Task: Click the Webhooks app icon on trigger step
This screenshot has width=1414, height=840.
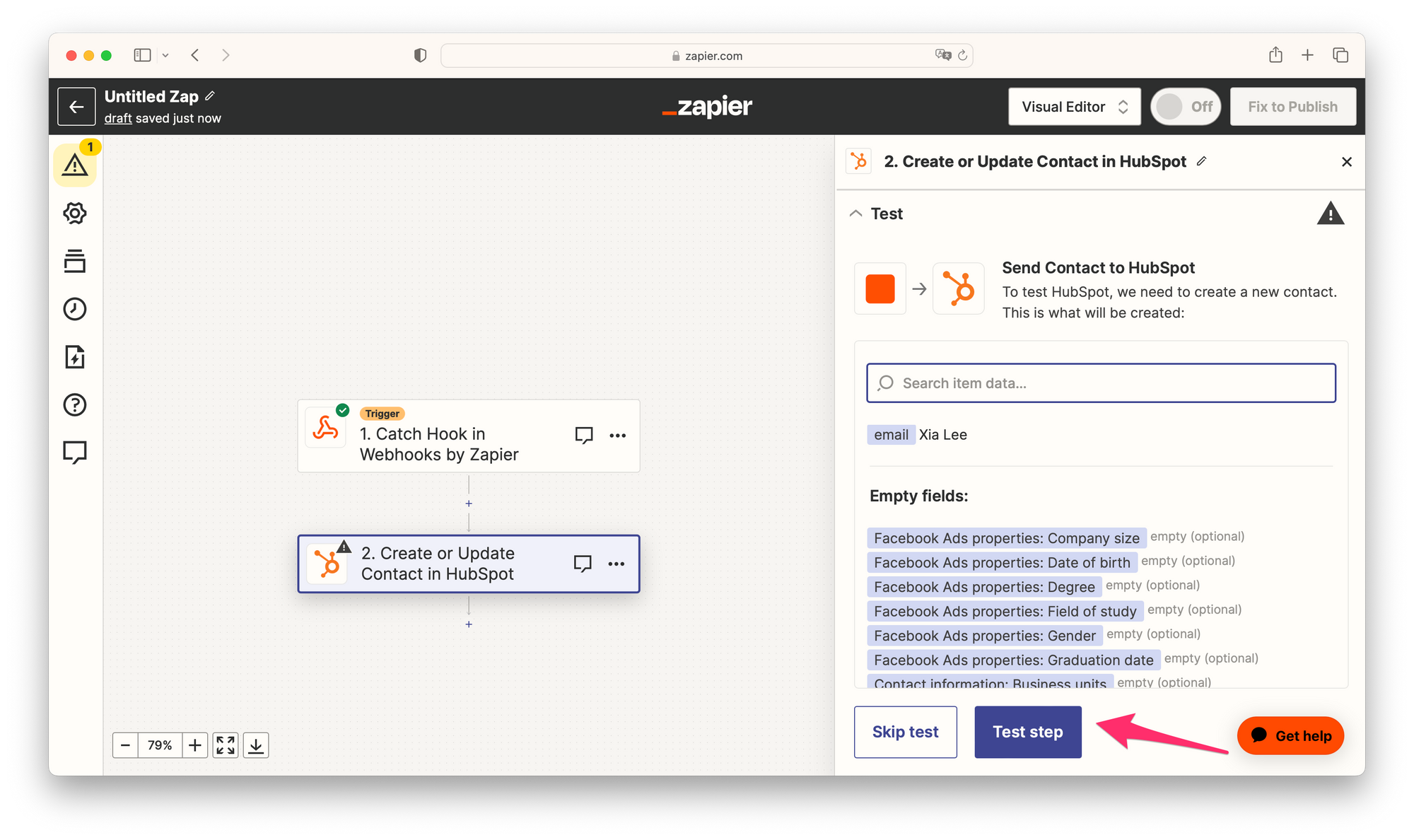Action: (x=326, y=428)
